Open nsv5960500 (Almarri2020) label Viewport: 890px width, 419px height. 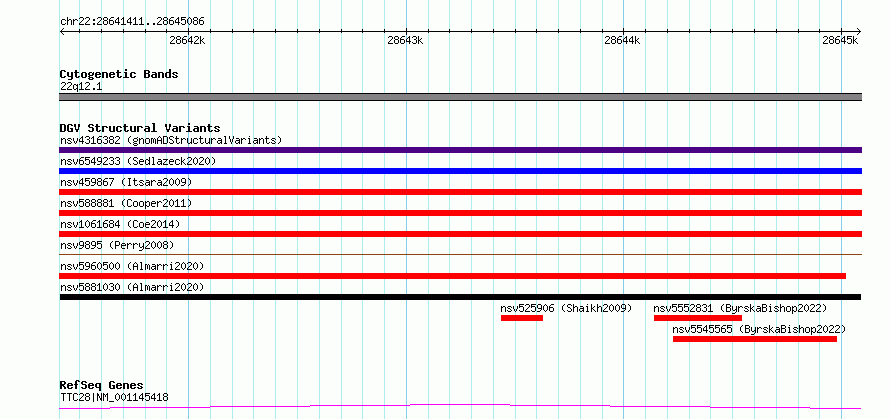click(x=132, y=266)
